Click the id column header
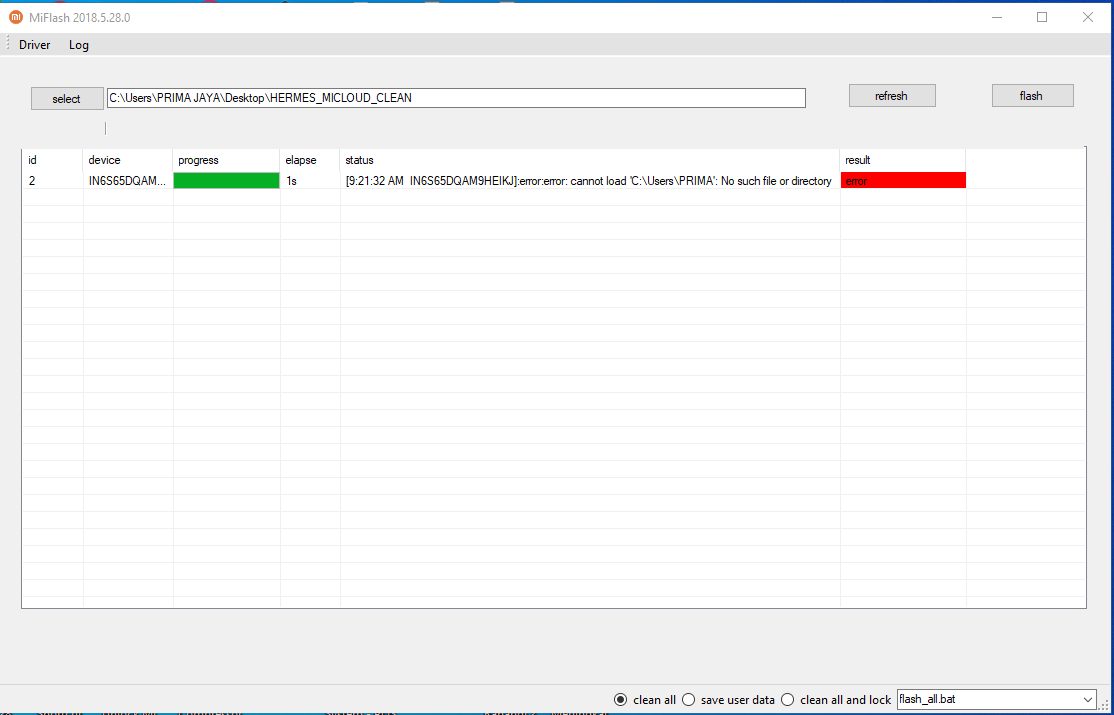The width and height of the screenshot is (1114, 715). click(x=53, y=160)
